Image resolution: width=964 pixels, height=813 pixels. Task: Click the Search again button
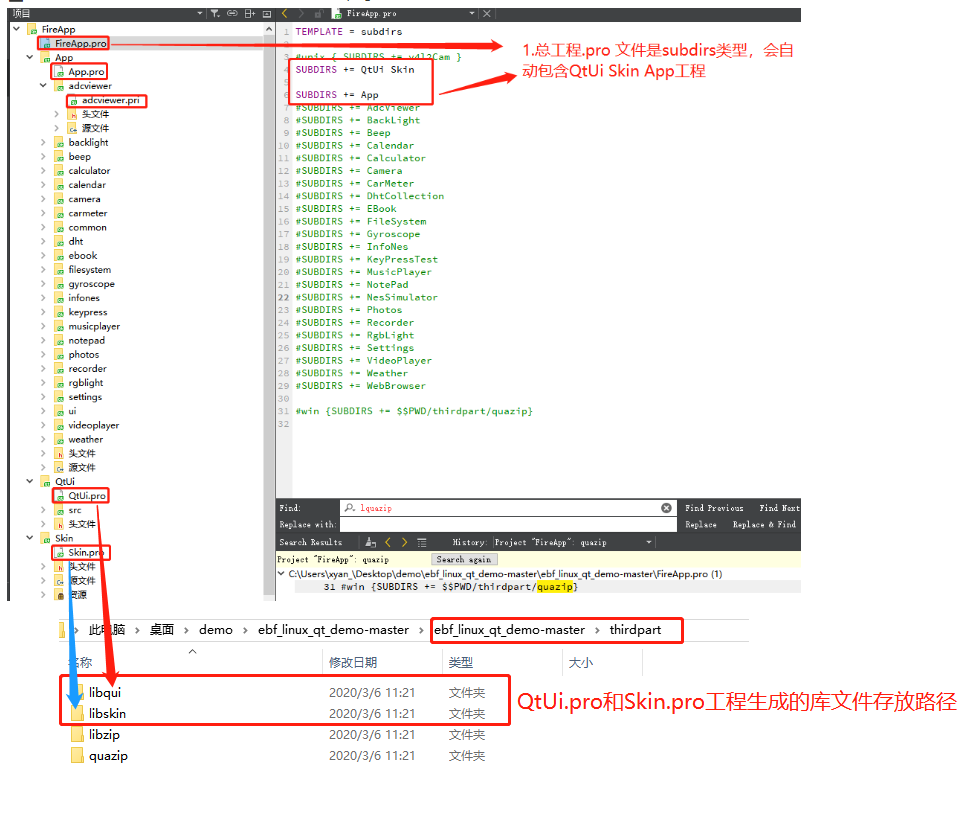[x=464, y=560]
